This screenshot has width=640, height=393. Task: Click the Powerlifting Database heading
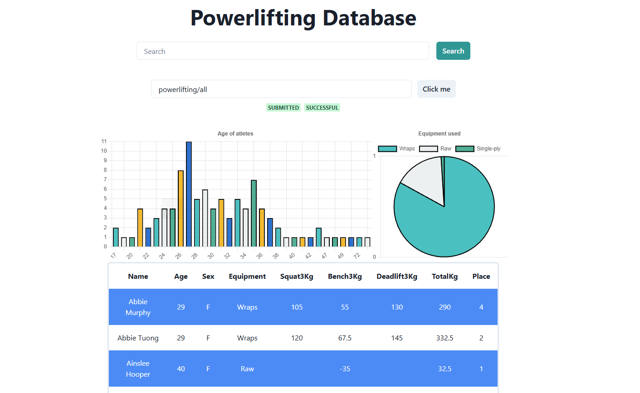click(303, 18)
